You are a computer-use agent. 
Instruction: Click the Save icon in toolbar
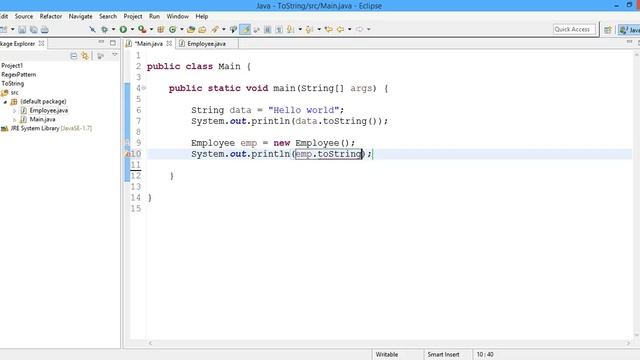22,29
